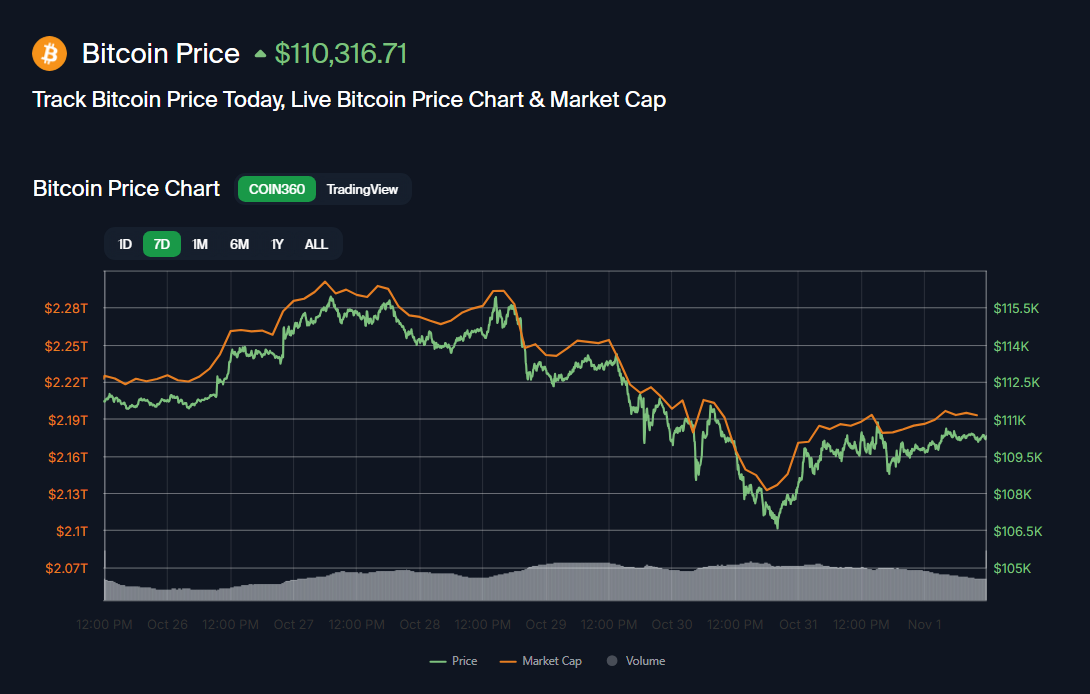Click the Bitcoin Price title link
Screen dimensions: 1090x694
(160, 53)
